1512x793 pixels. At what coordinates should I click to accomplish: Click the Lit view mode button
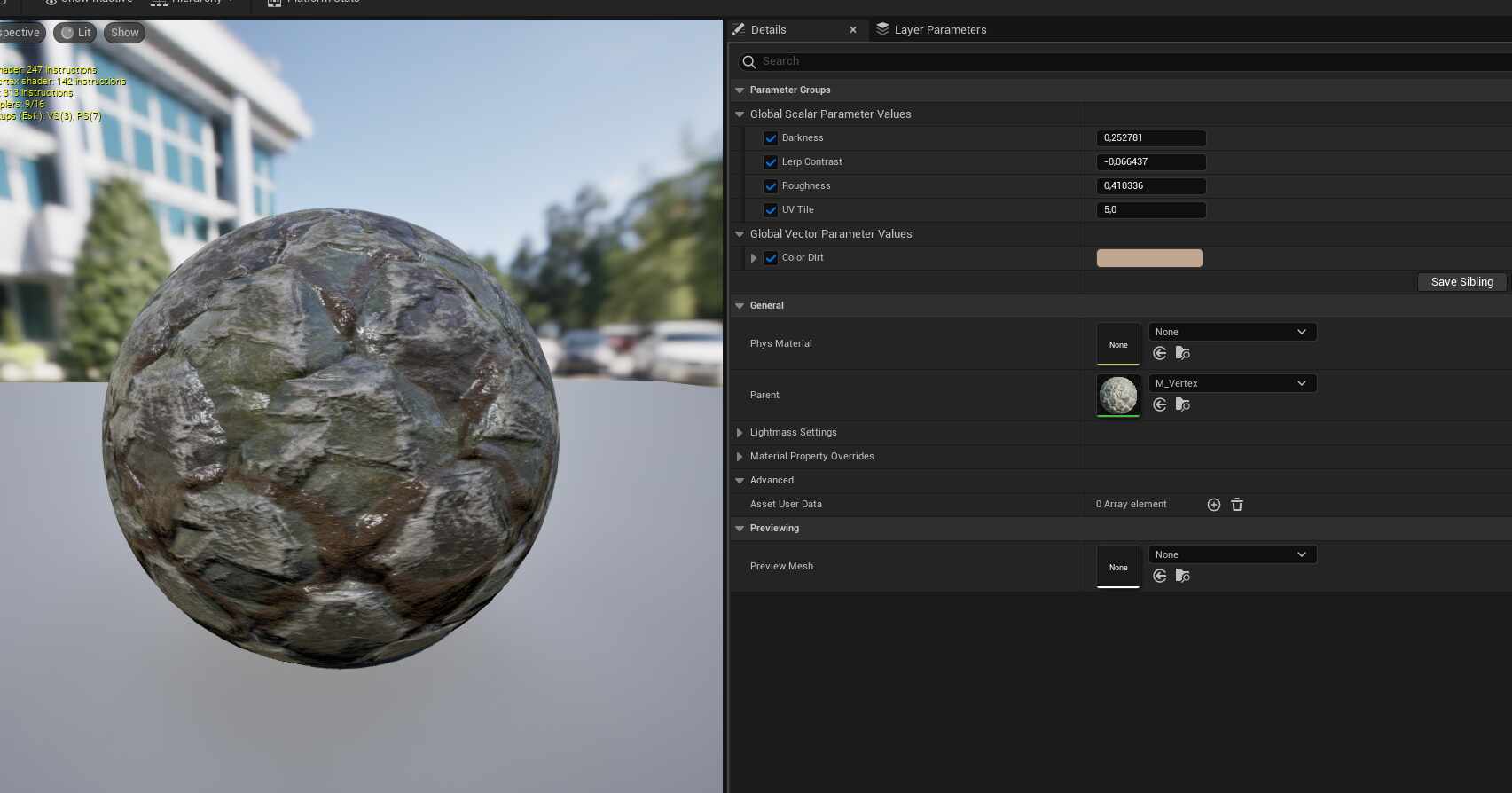[x=75, y=33]
